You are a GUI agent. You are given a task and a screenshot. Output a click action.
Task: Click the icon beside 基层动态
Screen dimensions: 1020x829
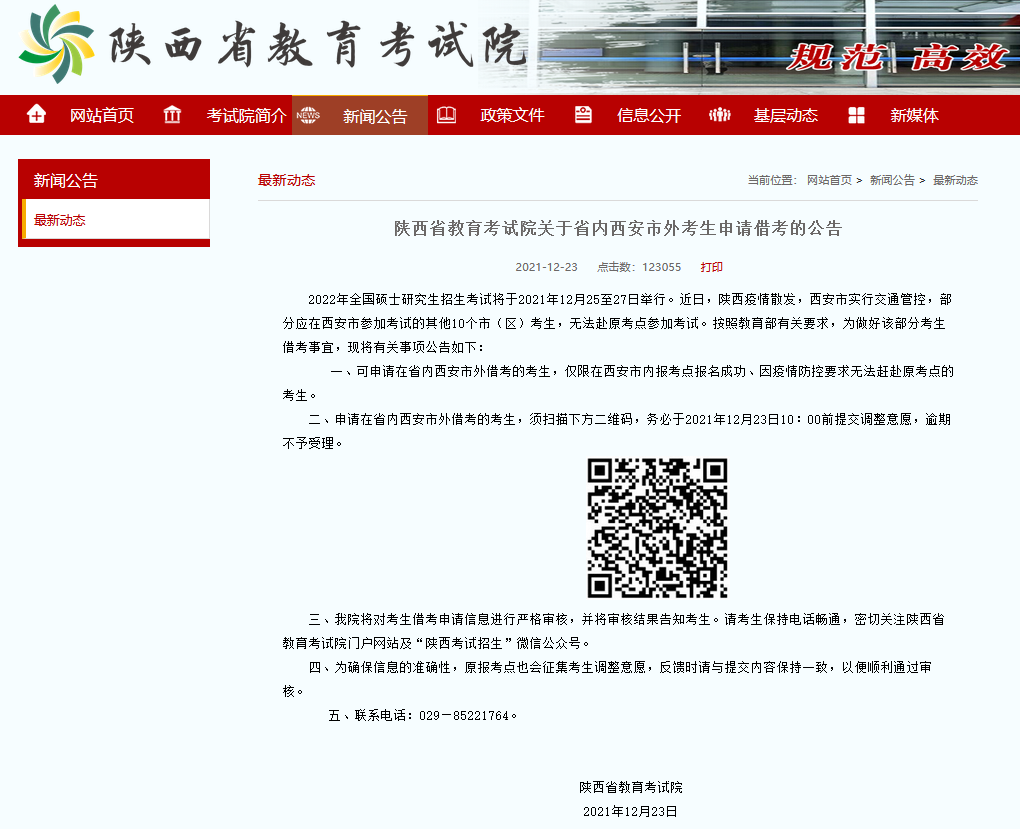coord(720,114)
